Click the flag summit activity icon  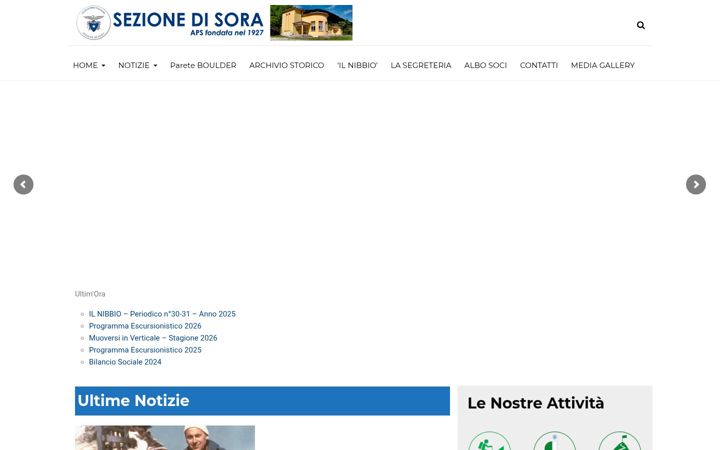[x=619, y=441]
